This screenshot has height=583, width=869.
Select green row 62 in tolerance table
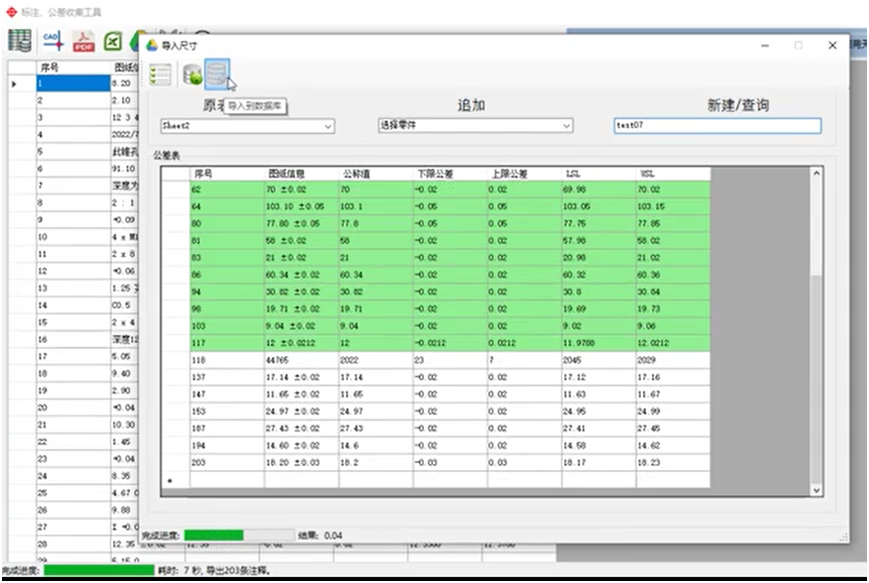(x=436, y=190)
